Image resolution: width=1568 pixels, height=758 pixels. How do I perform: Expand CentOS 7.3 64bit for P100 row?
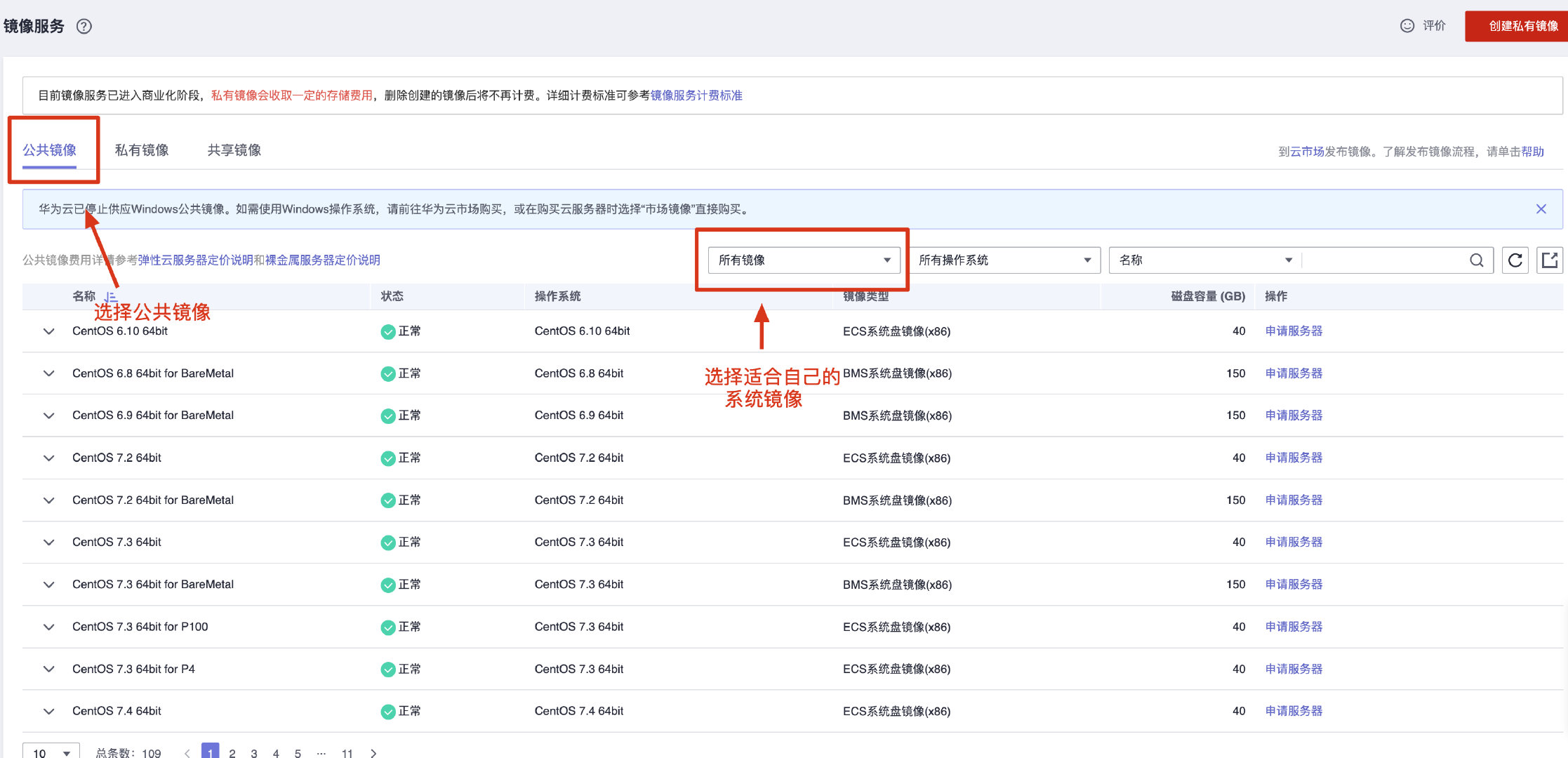click(48, 627)
